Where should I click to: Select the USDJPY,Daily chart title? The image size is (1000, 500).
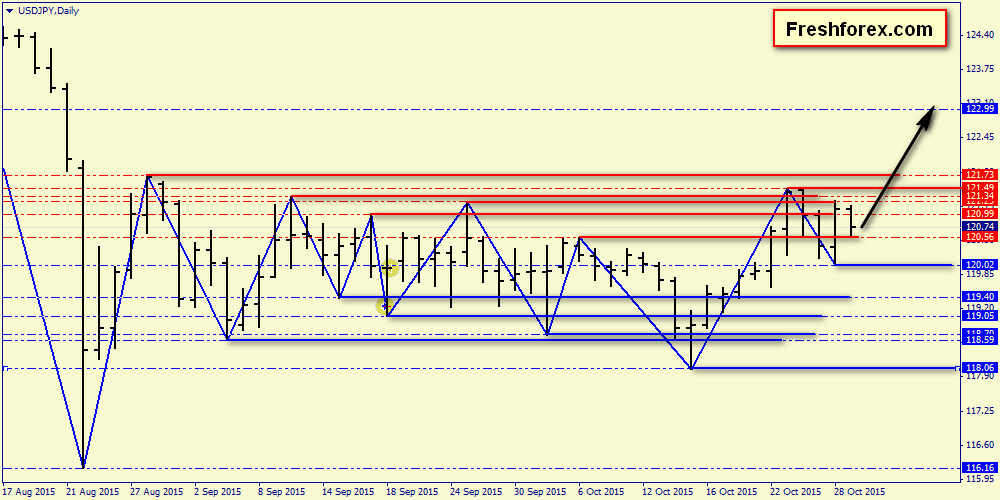point(48,10)
